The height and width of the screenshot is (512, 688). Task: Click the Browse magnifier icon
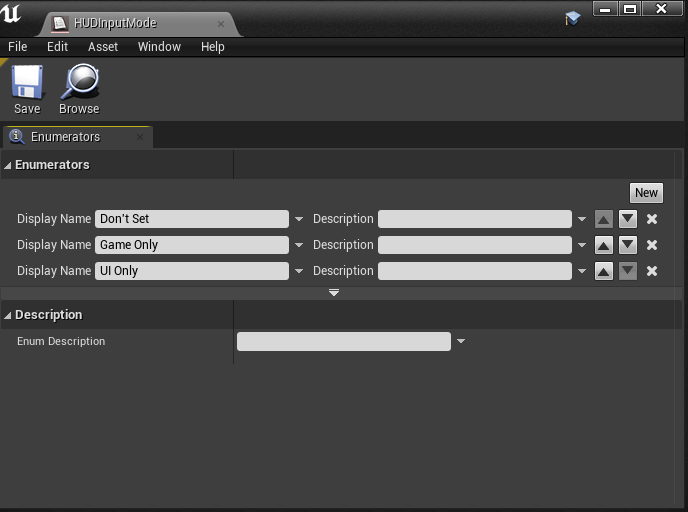[x=80, y=82]
